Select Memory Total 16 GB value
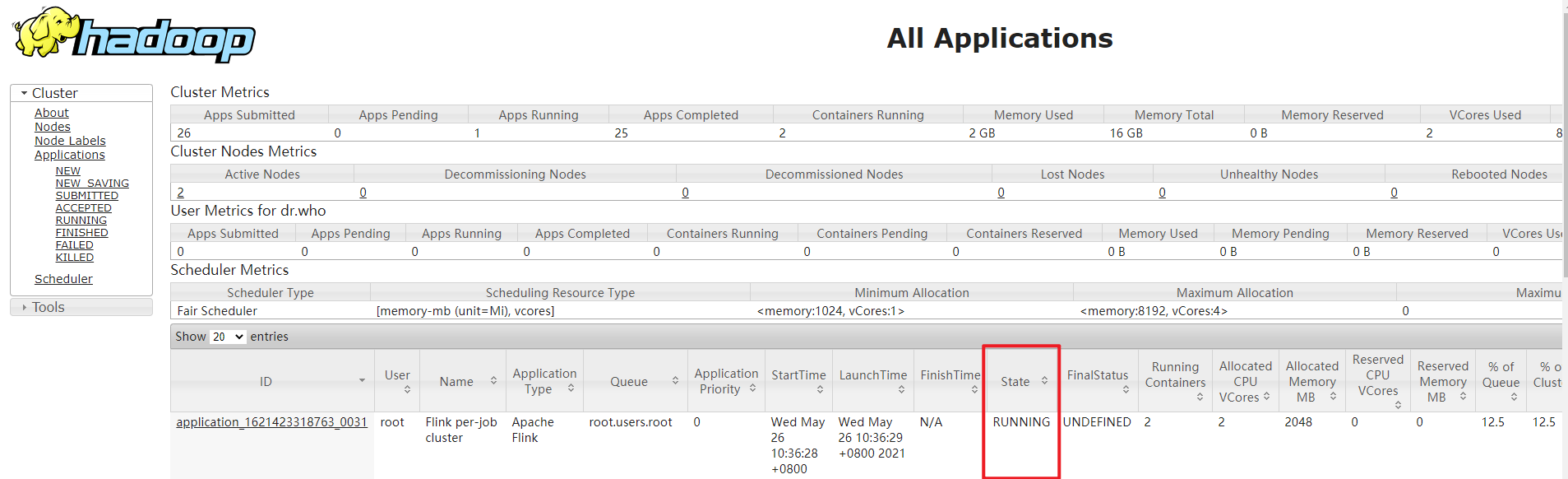Screen dimensions: 1568x479 1126,133
